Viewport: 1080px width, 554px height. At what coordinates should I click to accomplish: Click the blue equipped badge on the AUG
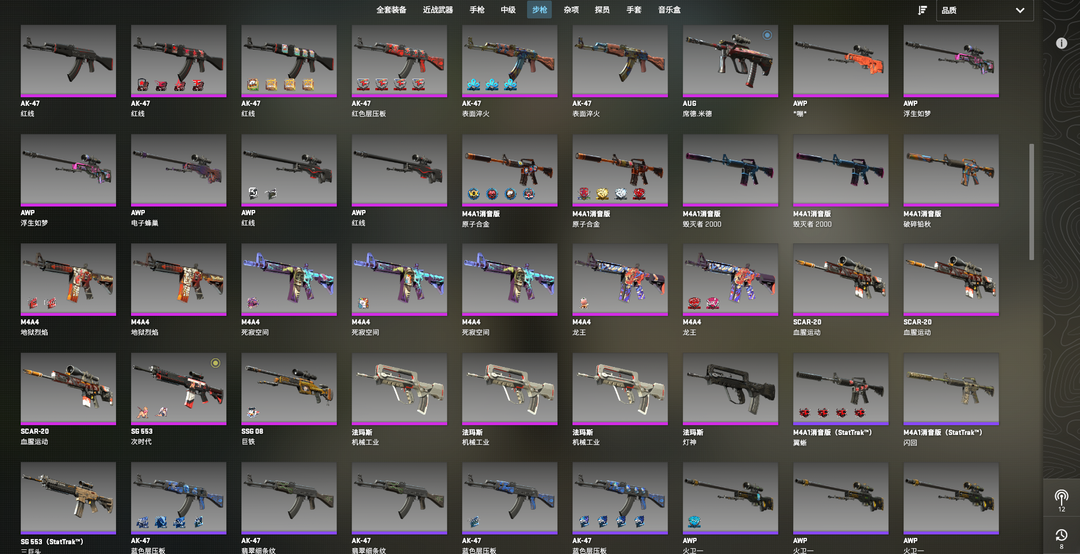pos(767,34)
